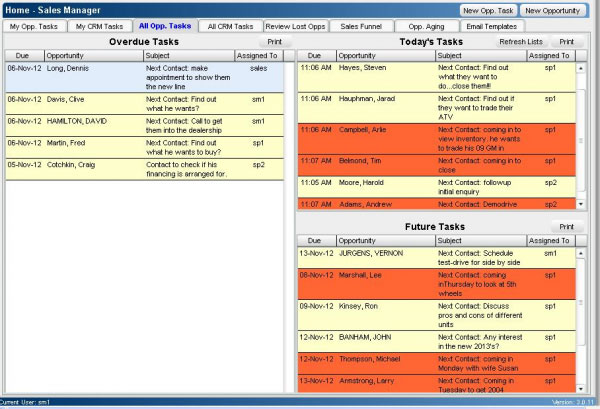This screenshot has height=409, width=600.
Task: Switch to My Opp. Tasks tab
Action: coord(34,26)
